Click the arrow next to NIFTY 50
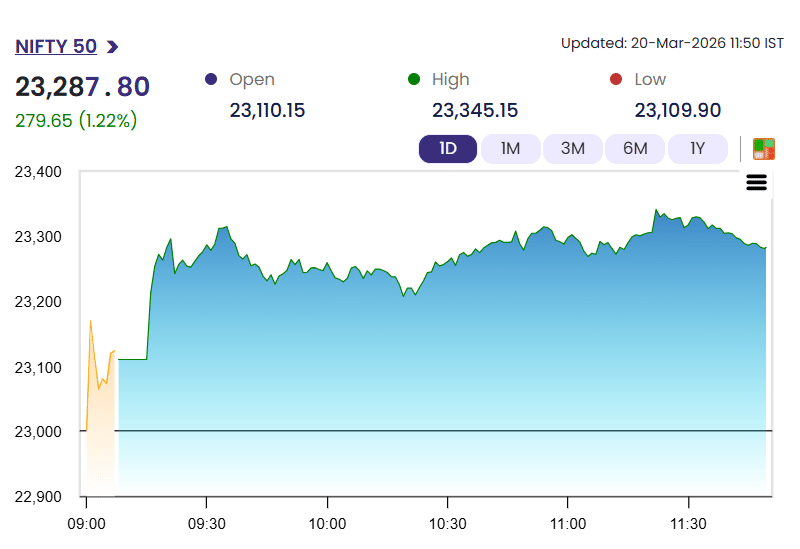Viewport: 800px width, 549px height. pyautogui.click(x=112, y=46)
